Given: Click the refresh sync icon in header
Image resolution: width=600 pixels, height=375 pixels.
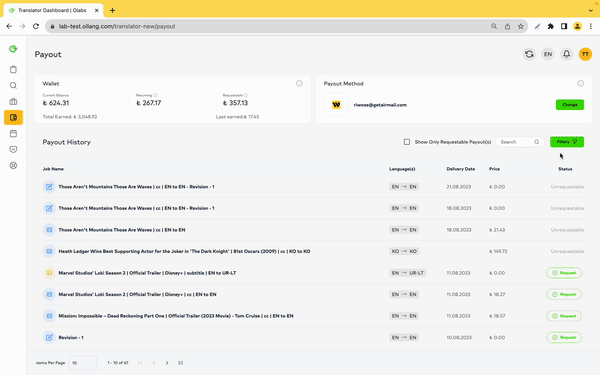Looking at the screenshot, I should pos(529,54).
